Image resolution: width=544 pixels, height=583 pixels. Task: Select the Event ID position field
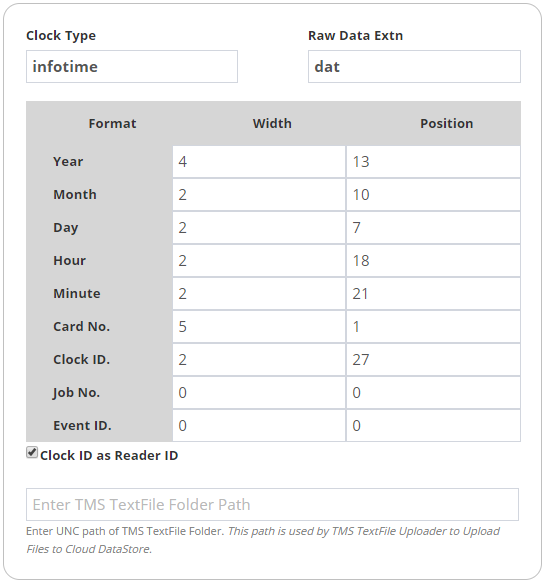click(x=433, y=426)
